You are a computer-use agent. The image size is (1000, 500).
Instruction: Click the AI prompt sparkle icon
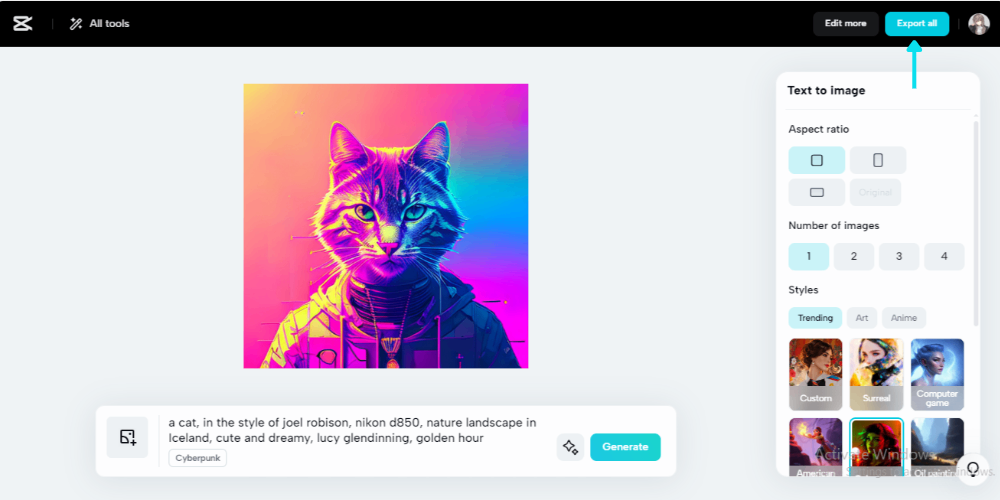tap(570, 447)
